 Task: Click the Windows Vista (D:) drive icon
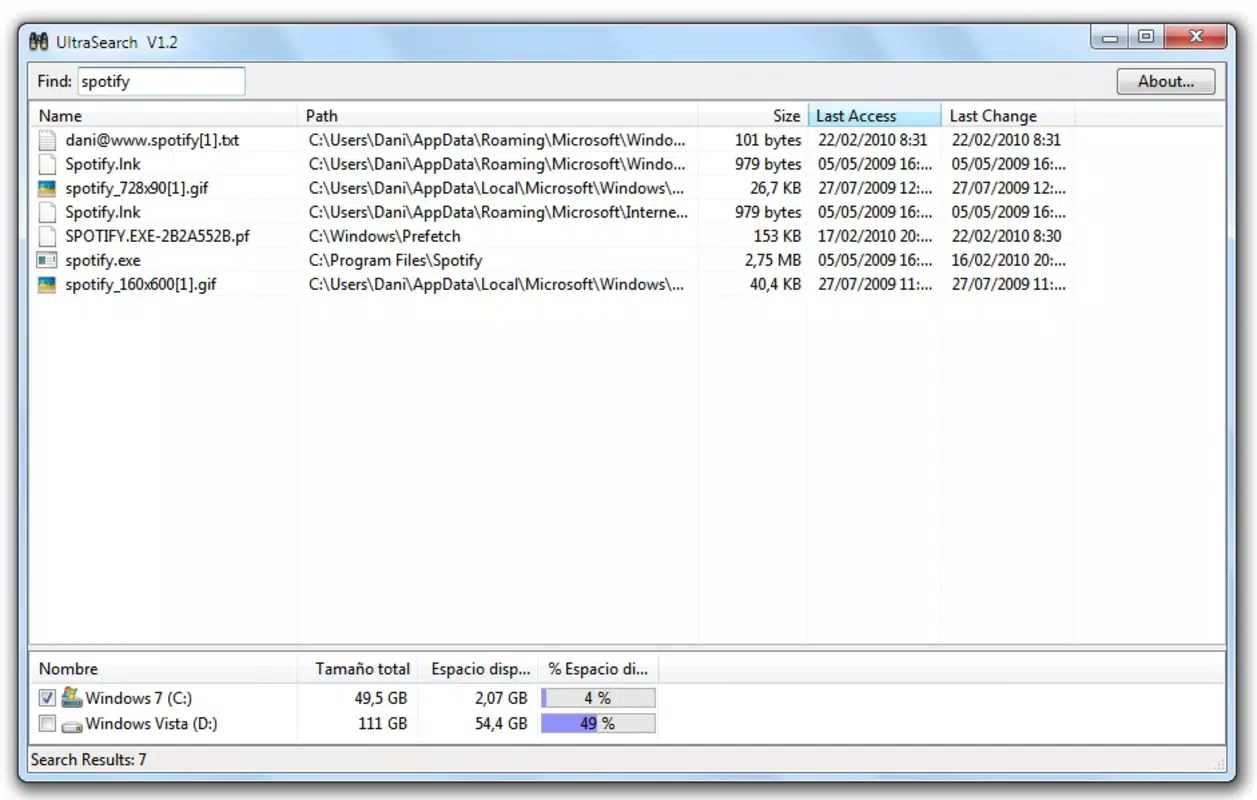pyautogui.click(x=72, y=724)
